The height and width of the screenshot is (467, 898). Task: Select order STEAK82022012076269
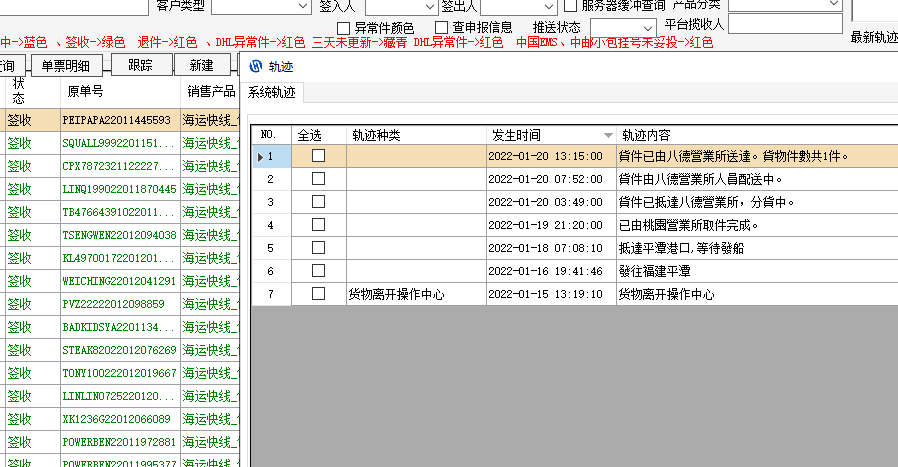coord(120,350)
